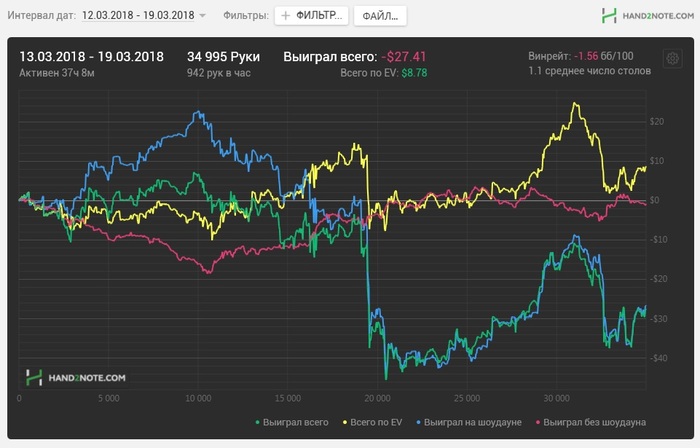
Task: Click the plus icon on filter button
Action: (x=285, y=16)
